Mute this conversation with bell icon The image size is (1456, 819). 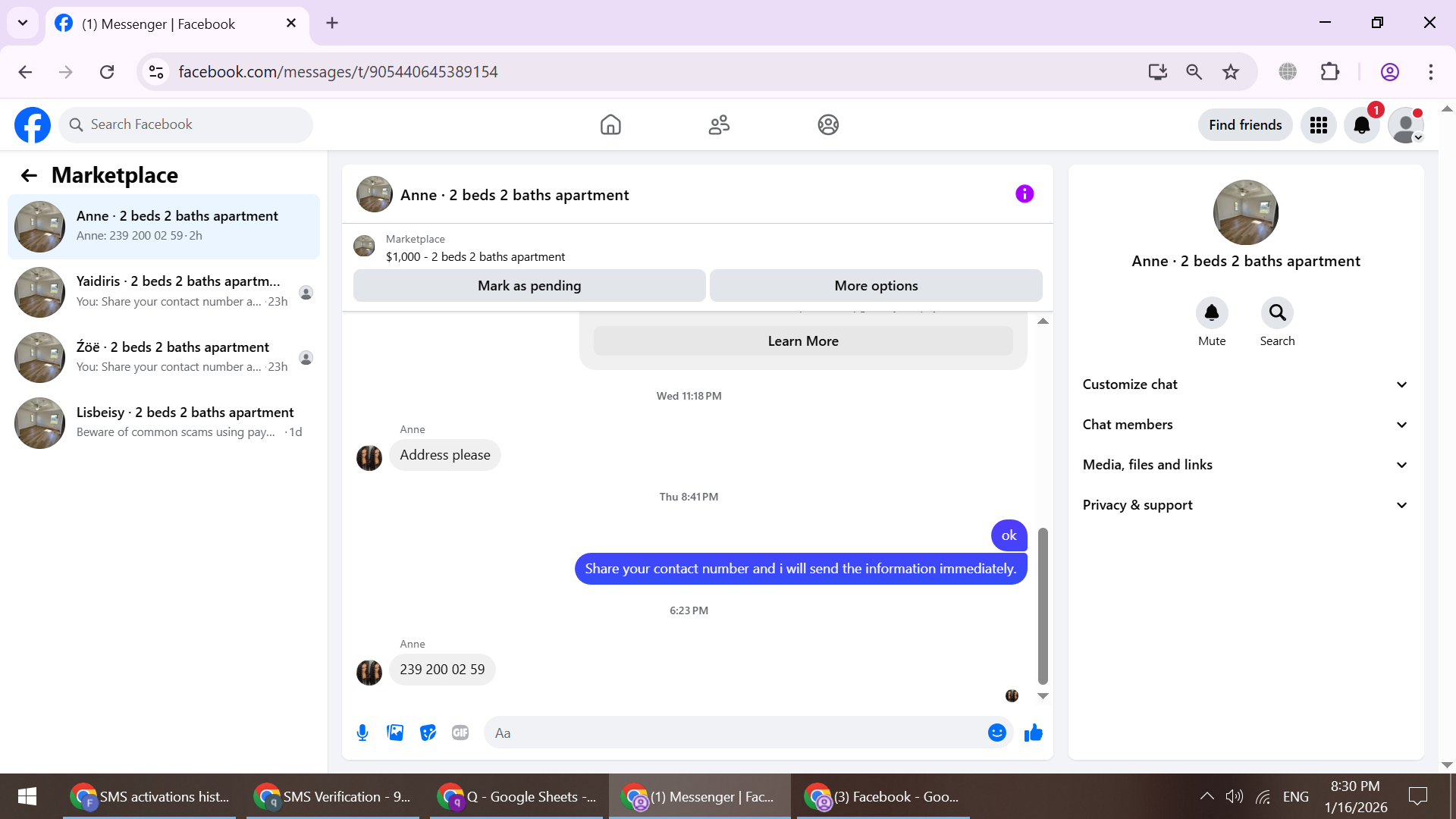pyautogui.click(x=1211, y=312)
